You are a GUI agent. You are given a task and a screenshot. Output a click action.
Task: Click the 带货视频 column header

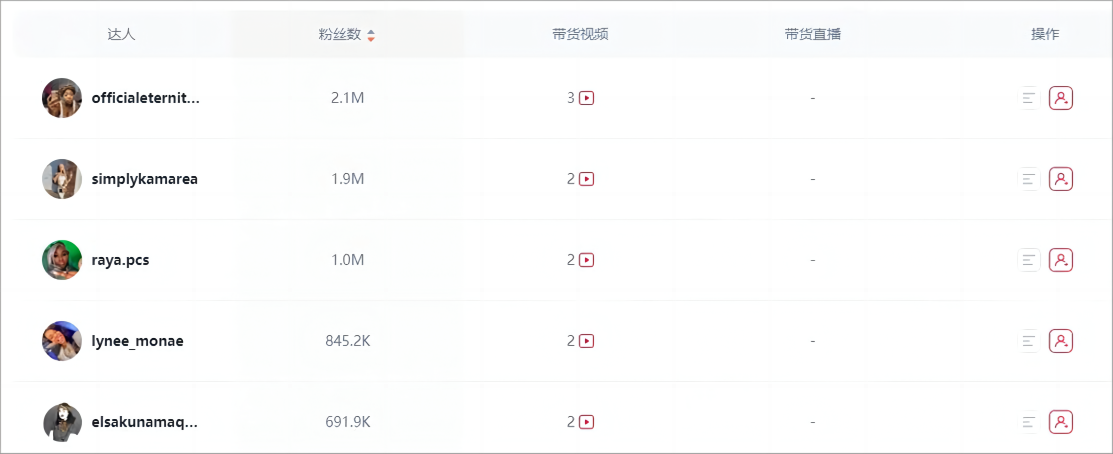tap(580, 34)
